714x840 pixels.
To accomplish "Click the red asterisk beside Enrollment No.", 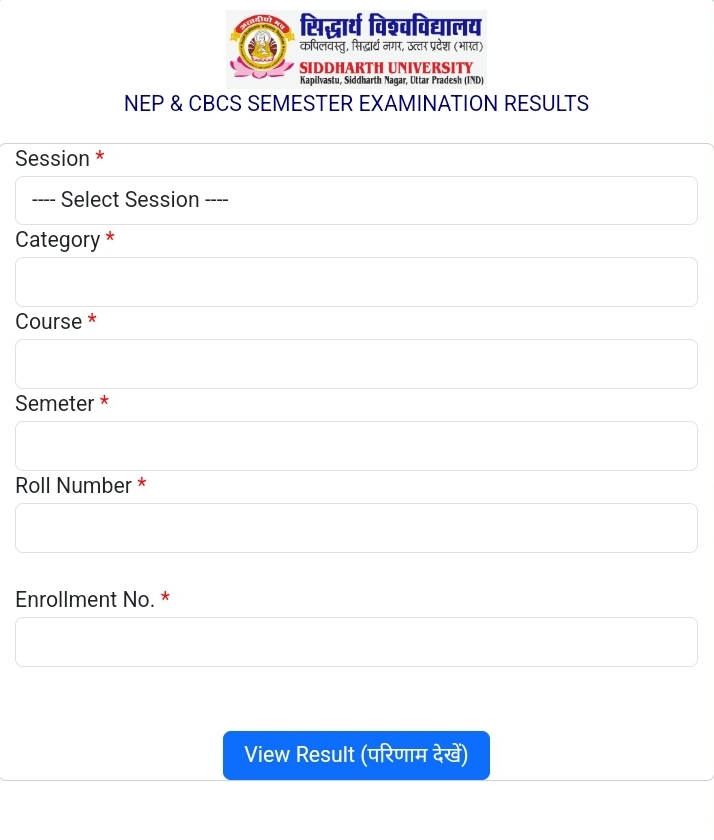I will coord(165,598).
